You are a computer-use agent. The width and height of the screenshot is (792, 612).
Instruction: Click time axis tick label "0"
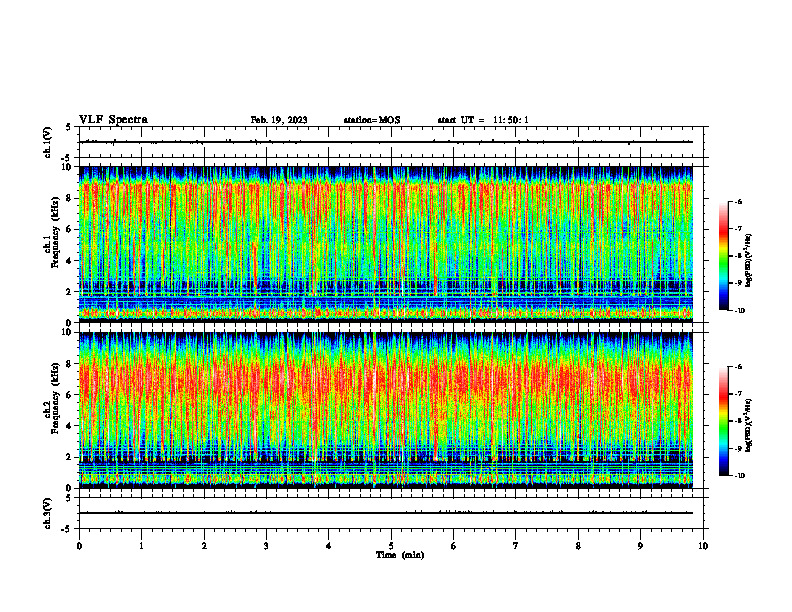(79, 546)
